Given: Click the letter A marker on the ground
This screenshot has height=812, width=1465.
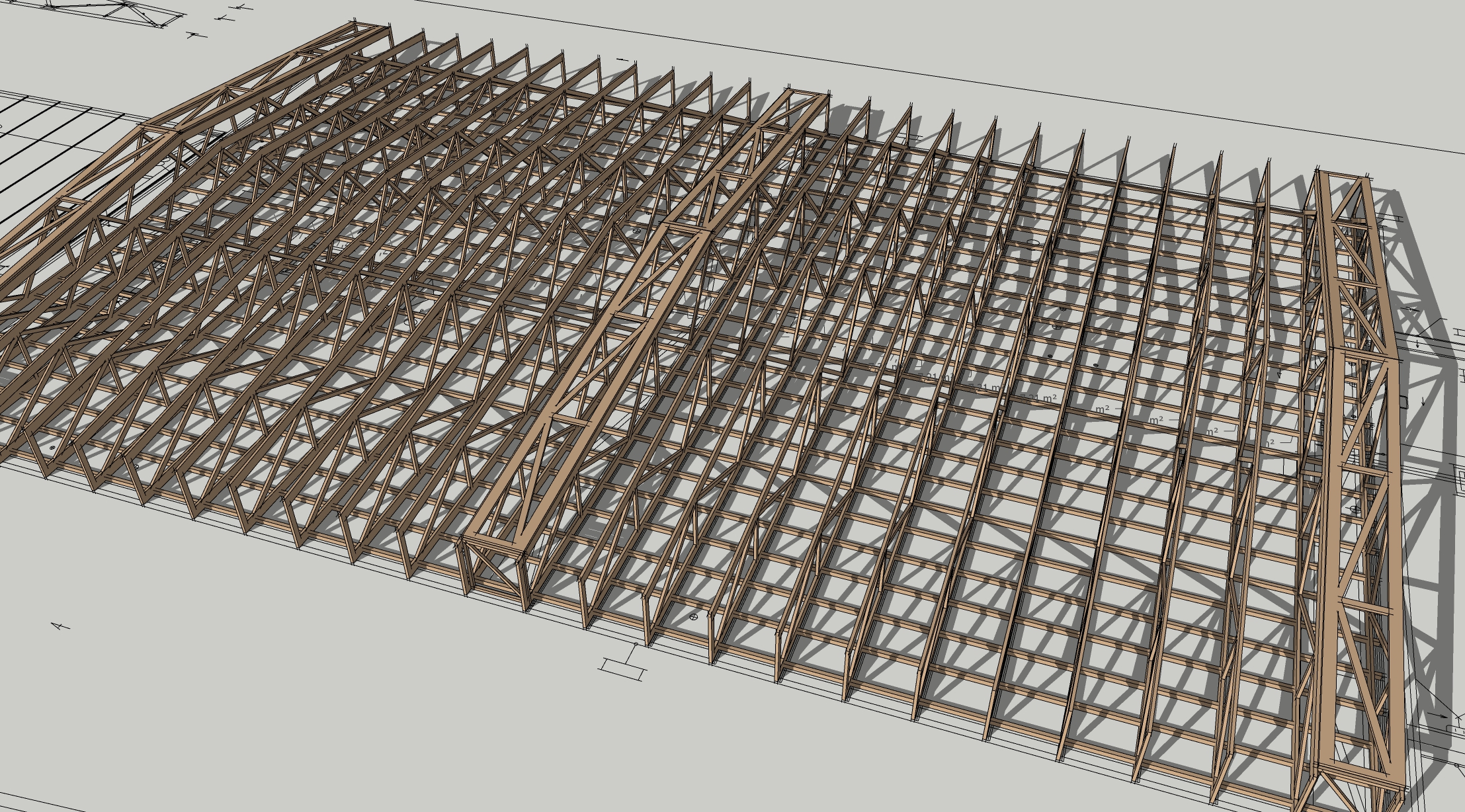Looking at the screenshot, I should [61, 626].
